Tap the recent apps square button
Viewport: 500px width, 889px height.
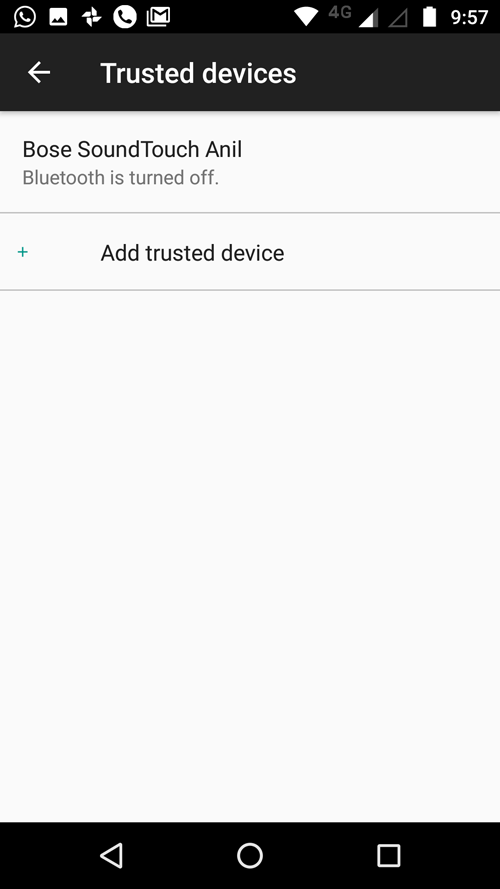[388, 855]
